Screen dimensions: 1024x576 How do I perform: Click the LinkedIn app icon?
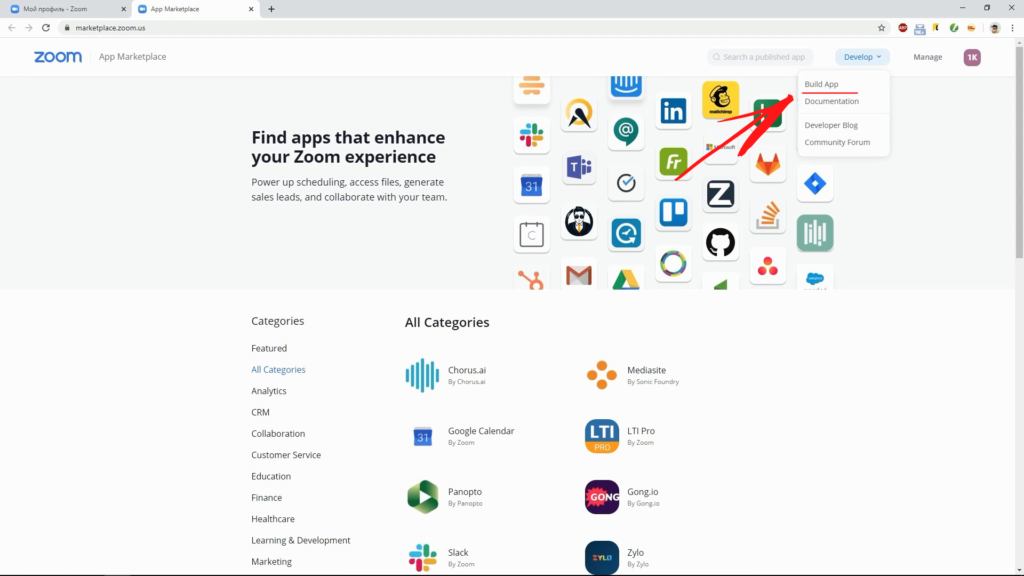click(x=673, y=111)
